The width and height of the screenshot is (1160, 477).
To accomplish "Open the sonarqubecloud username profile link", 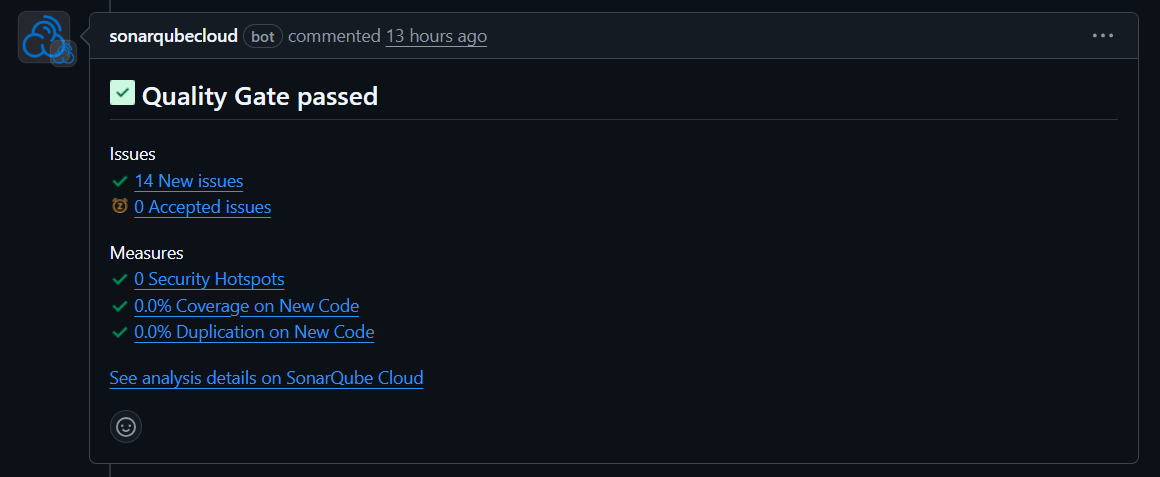I will pyautogui.click(x=173, y=36).
